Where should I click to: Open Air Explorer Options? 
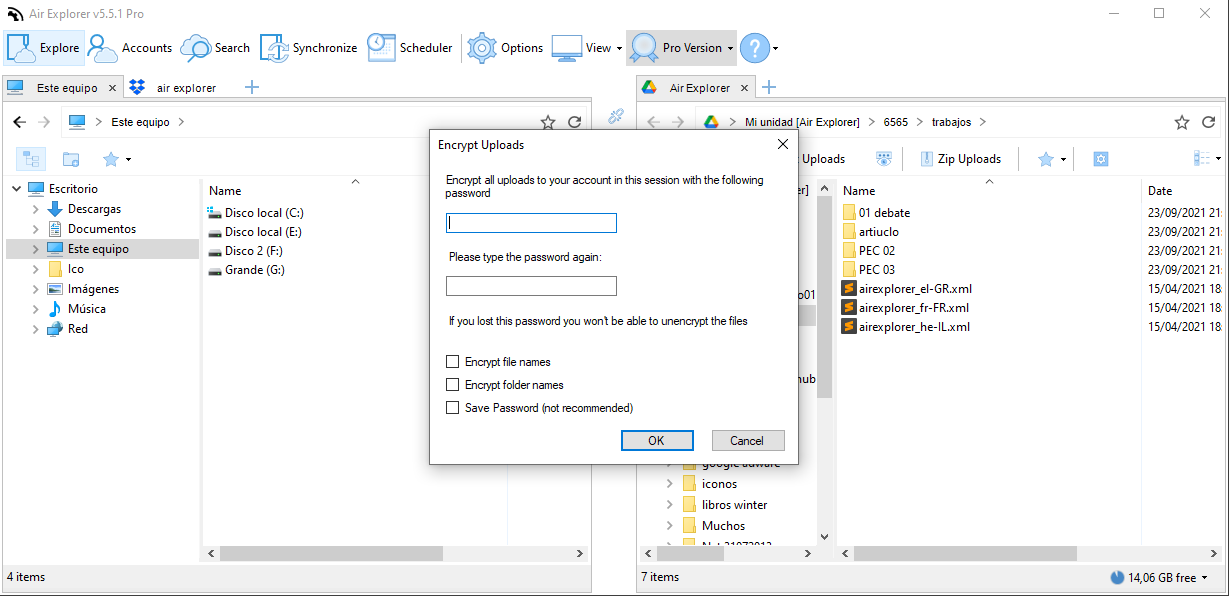coord(505,47)
